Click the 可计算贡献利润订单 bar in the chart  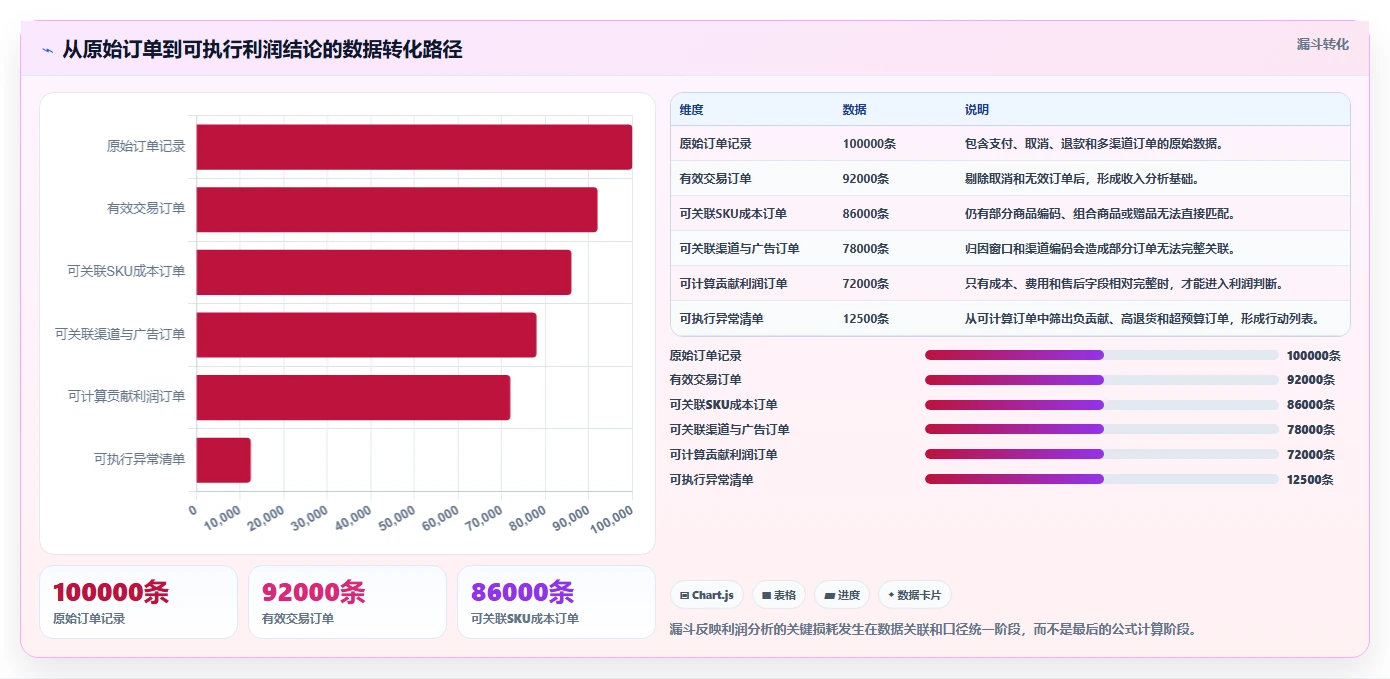click(353, 397)
